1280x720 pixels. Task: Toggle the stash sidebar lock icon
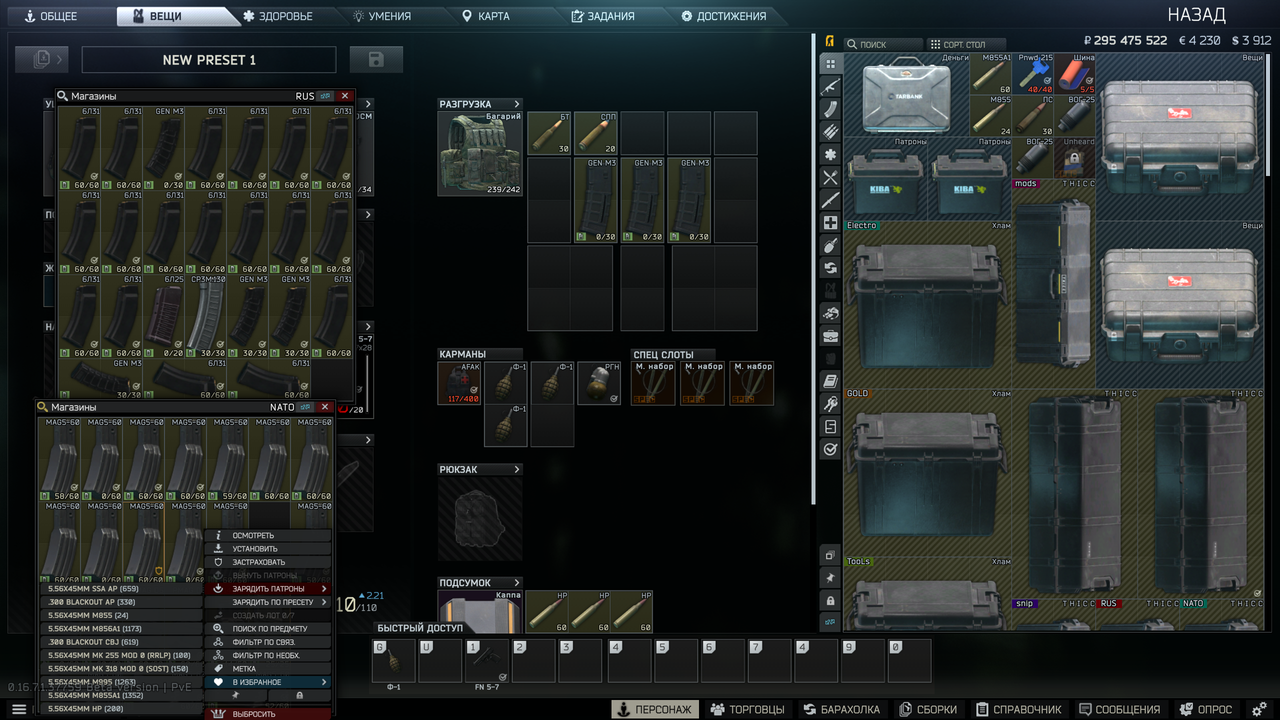(x=830, y=600)
